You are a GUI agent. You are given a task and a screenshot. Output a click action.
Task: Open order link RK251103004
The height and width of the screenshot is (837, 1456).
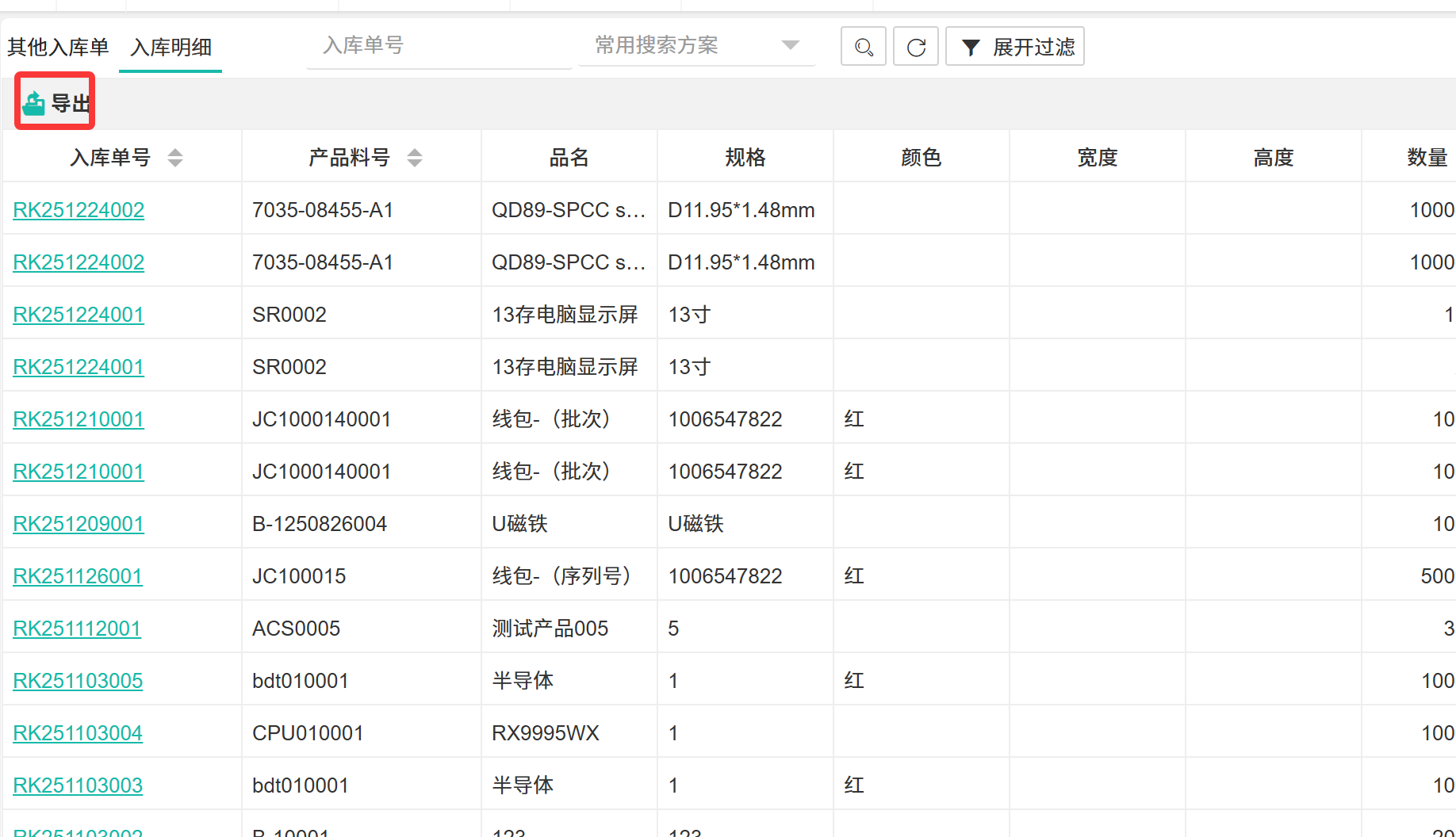[78, 733]
